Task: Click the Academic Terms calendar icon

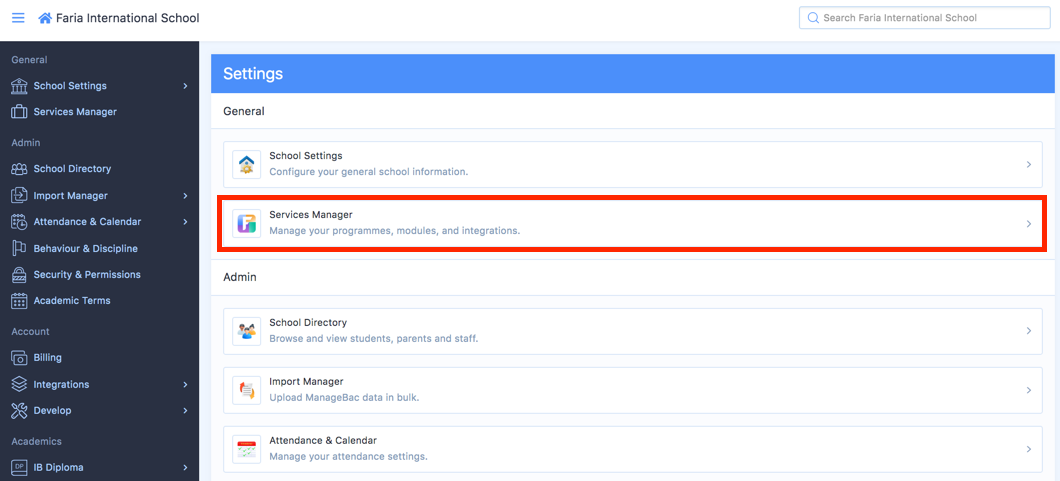Action: (19, 300)
